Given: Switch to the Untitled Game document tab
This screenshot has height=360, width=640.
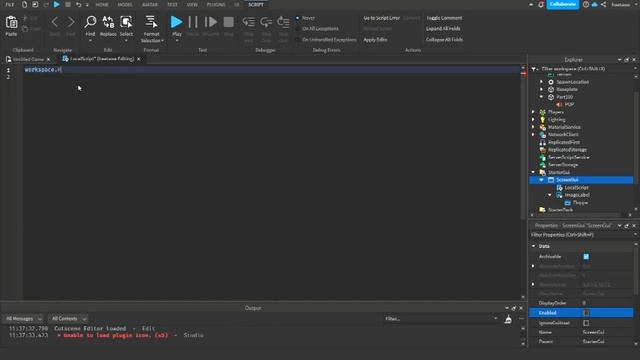Looking at the screenshot, I should tap(27, 59).
